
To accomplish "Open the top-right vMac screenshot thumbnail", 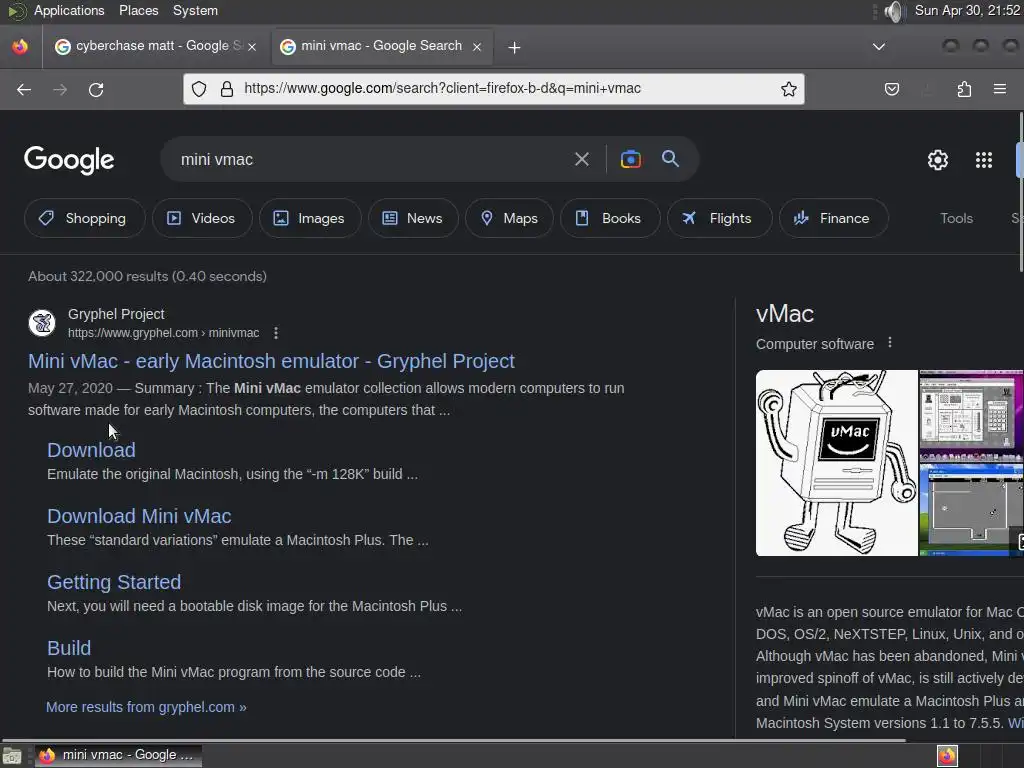I will [x=971, y=415].
